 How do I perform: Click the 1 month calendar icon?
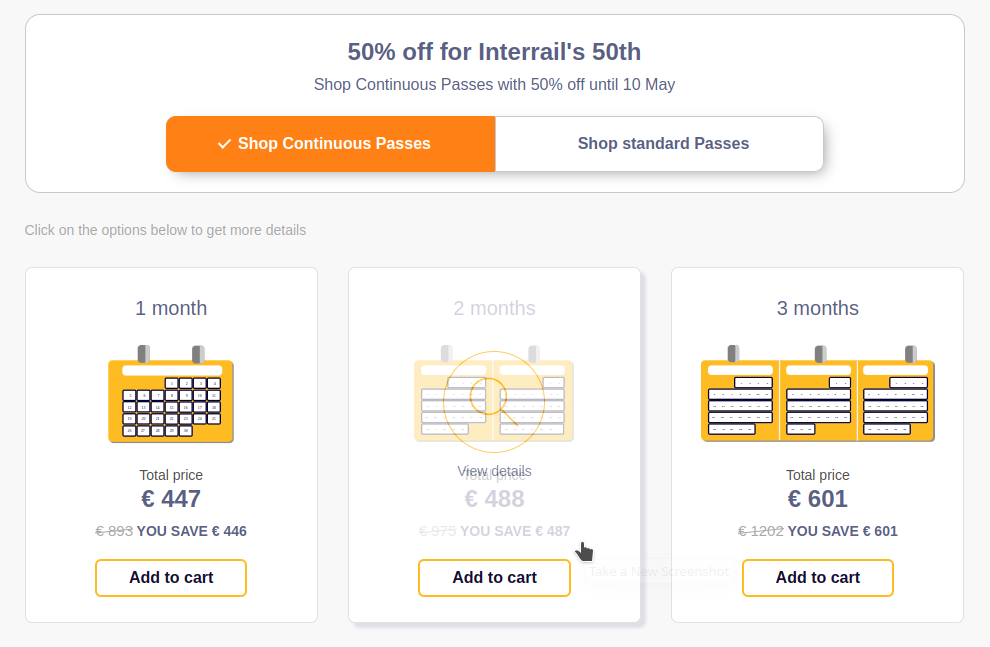[171, 394]
